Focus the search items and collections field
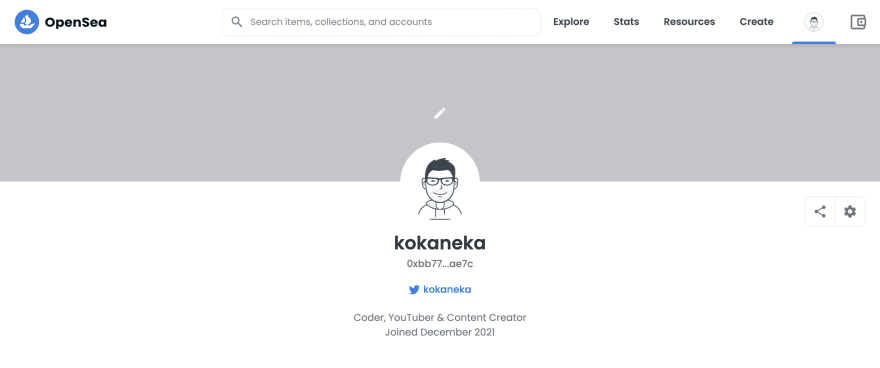Image resolution: width=880 pixels, height=368 pixels. tap(381, 22)
